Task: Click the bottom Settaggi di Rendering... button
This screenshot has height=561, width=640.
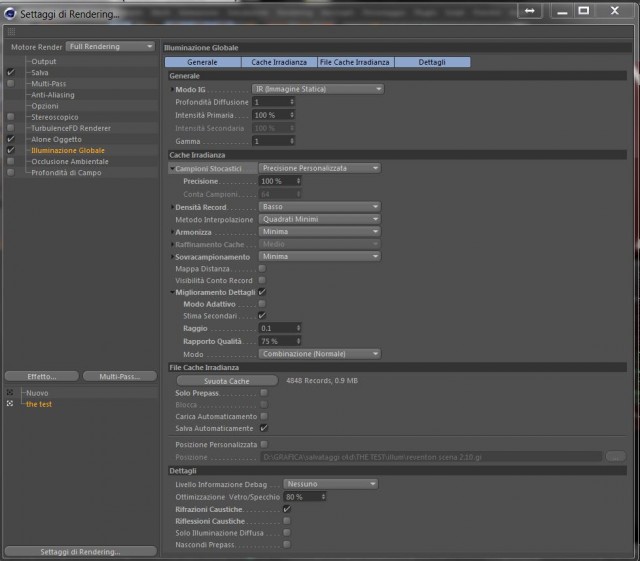Action: 80,552
